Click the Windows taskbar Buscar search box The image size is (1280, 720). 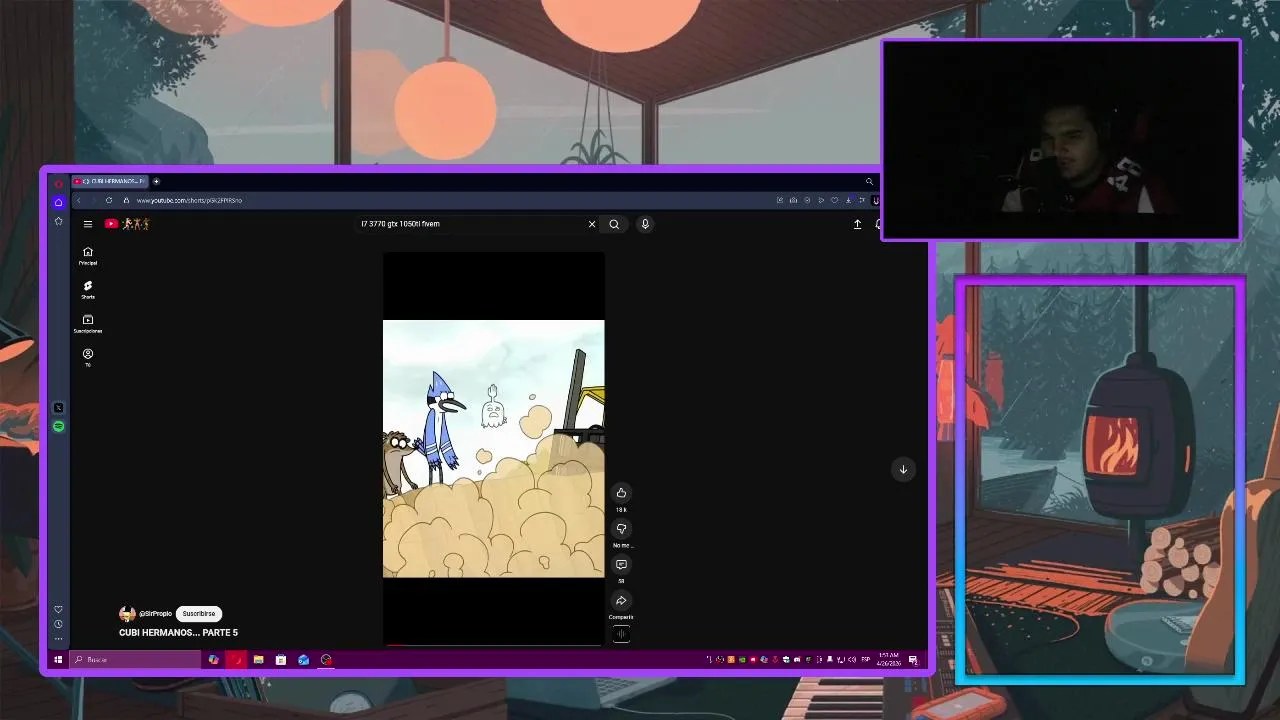[135, 660]
